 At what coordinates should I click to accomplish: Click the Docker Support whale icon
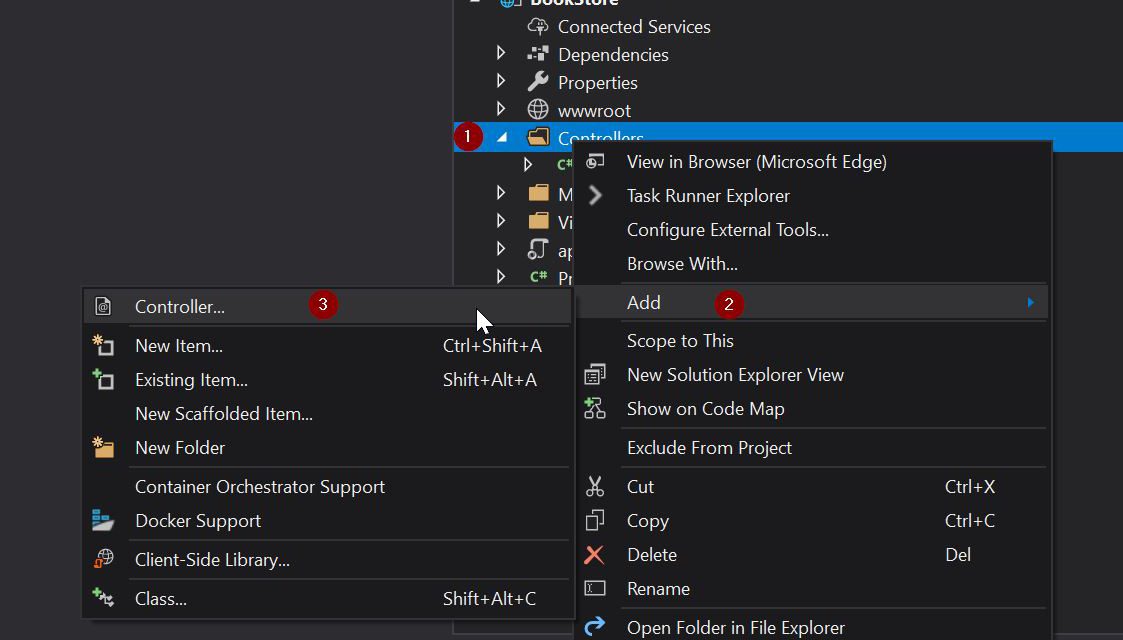[103, 521]
